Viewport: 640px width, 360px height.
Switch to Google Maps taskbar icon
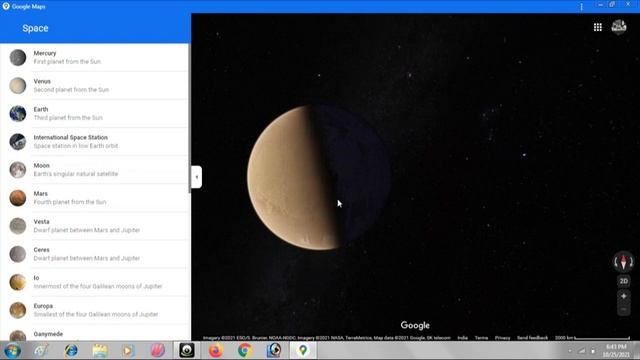(303, 351)
